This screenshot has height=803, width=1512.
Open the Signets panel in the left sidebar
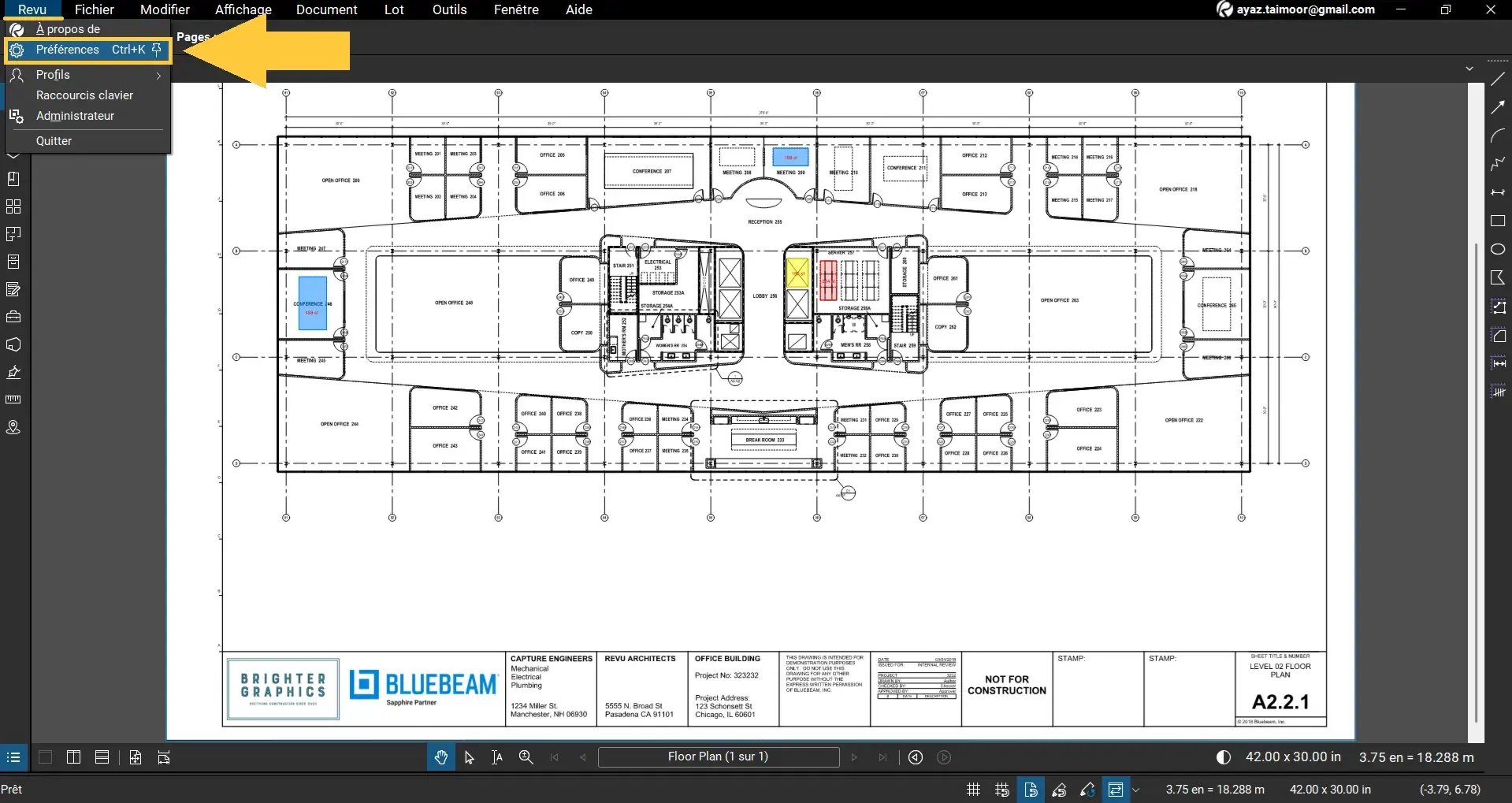pos(13,178)
